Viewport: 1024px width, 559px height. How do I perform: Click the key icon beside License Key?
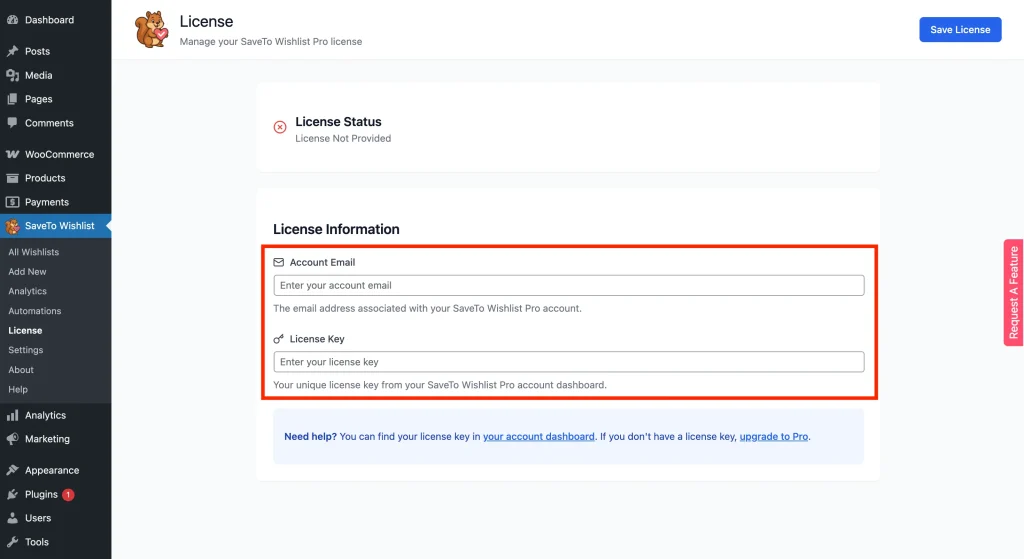click(279, 339)
